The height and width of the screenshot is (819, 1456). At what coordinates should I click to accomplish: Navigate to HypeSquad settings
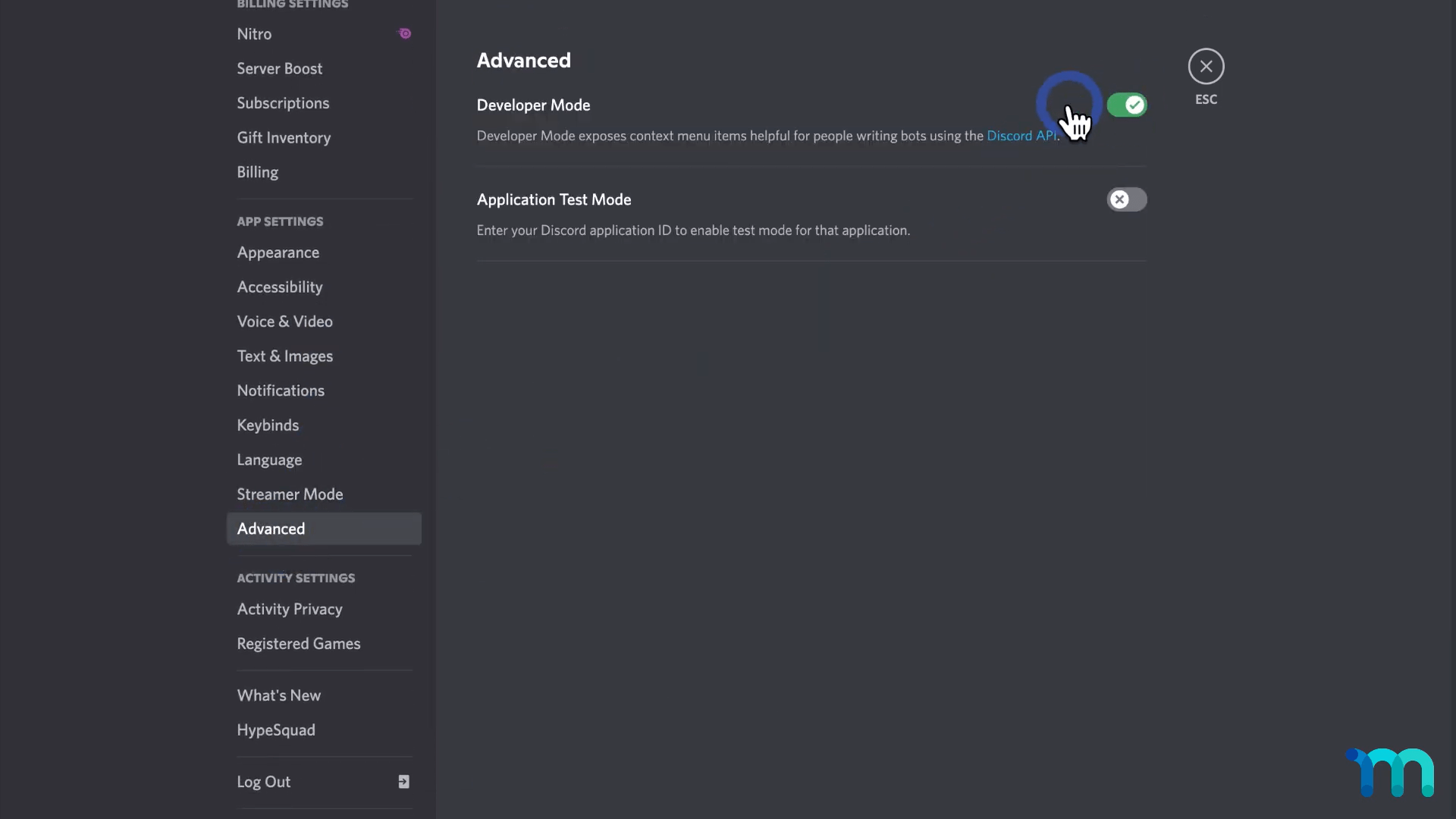pos(276,729)
